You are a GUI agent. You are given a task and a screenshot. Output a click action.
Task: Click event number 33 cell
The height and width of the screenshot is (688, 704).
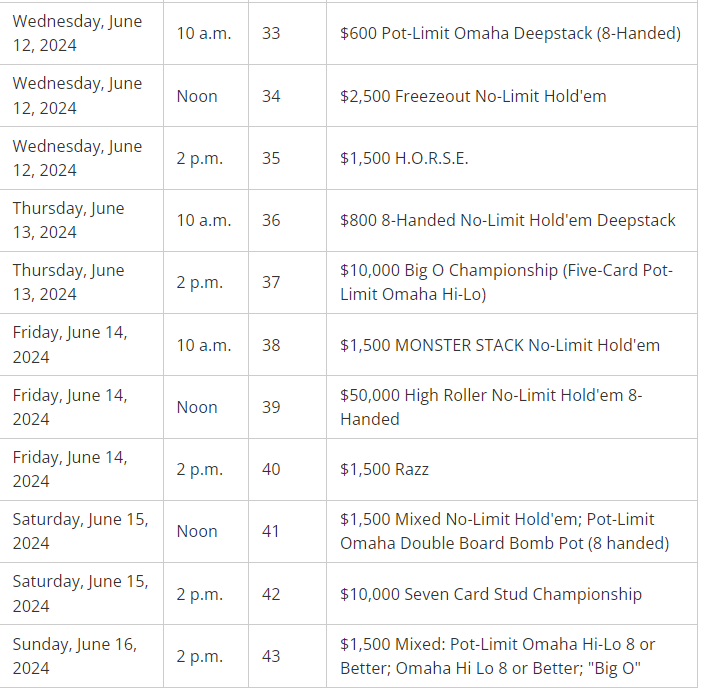pyautogui.click(x=271, y=33)
